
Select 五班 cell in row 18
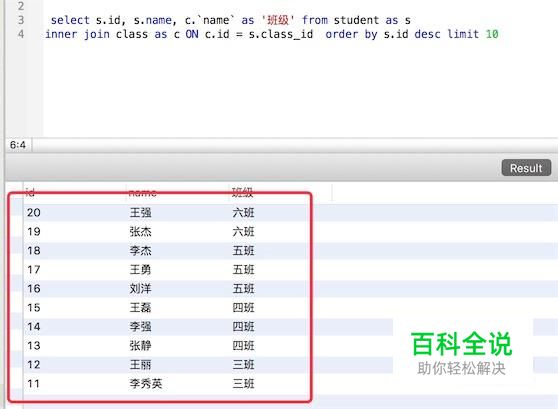pos(243,251)
